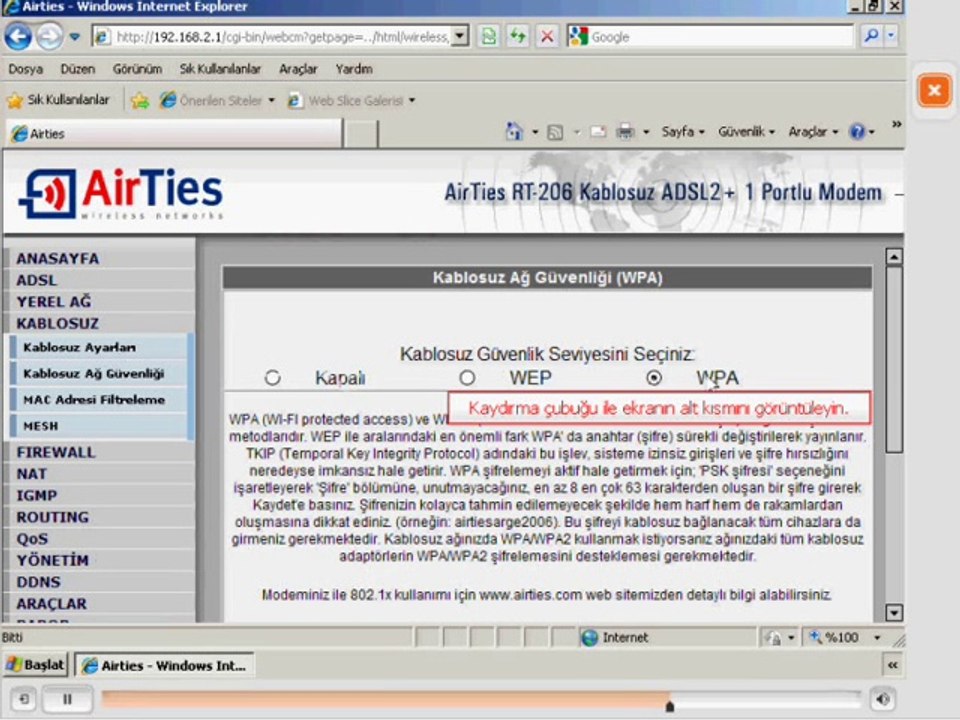Image resolution: width=960 pixels, height=720 pixels.
Task: Expand the command bar overflow chevron
Action: point(896,124)
